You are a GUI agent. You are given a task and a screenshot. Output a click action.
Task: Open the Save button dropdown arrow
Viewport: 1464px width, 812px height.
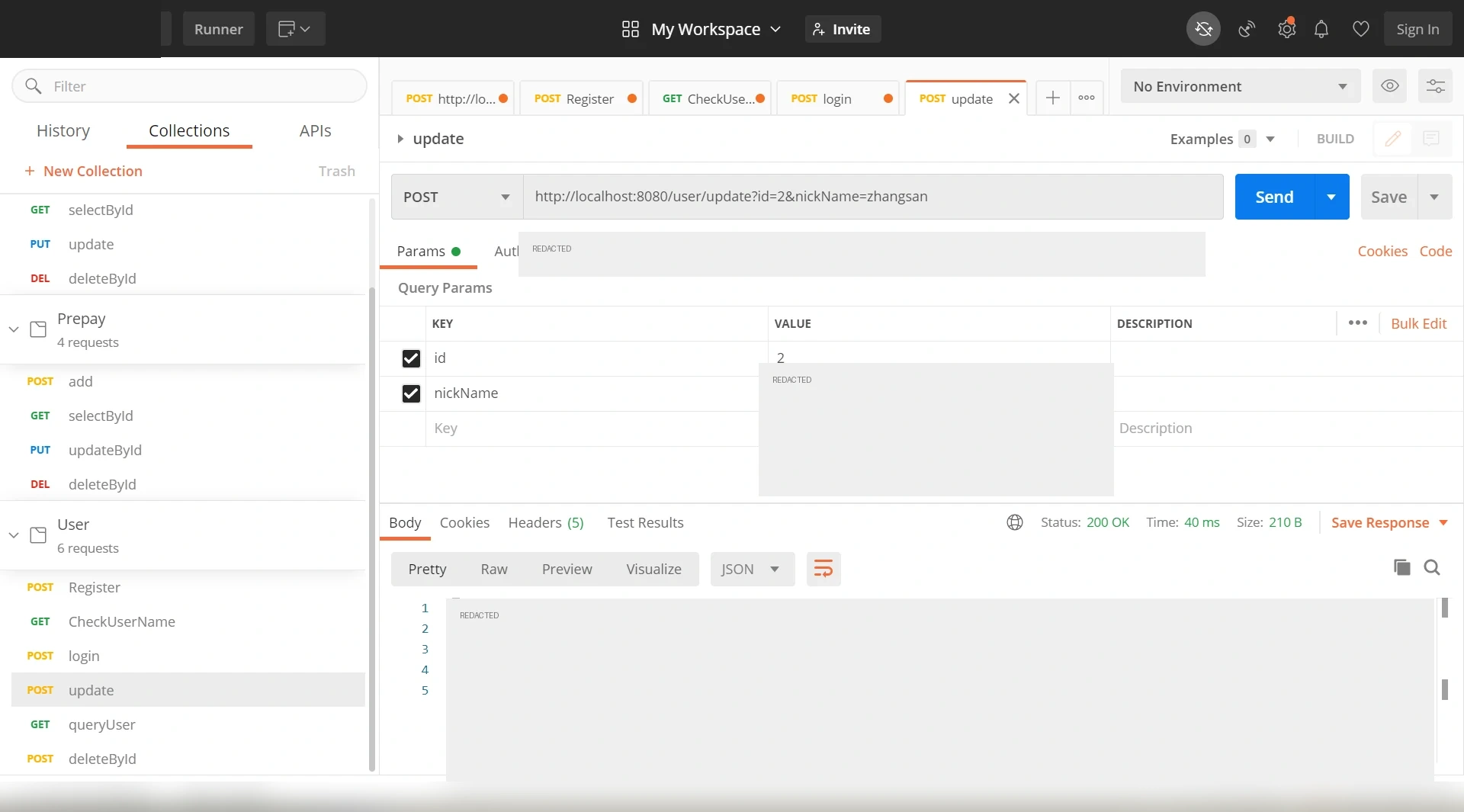click(x=1434, y=197)
